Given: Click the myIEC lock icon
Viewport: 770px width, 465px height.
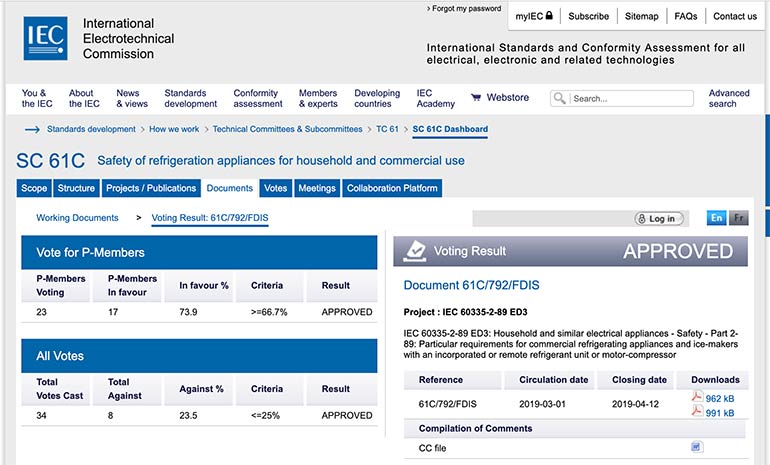Looking at the screenshot, I should pos(549,15).
